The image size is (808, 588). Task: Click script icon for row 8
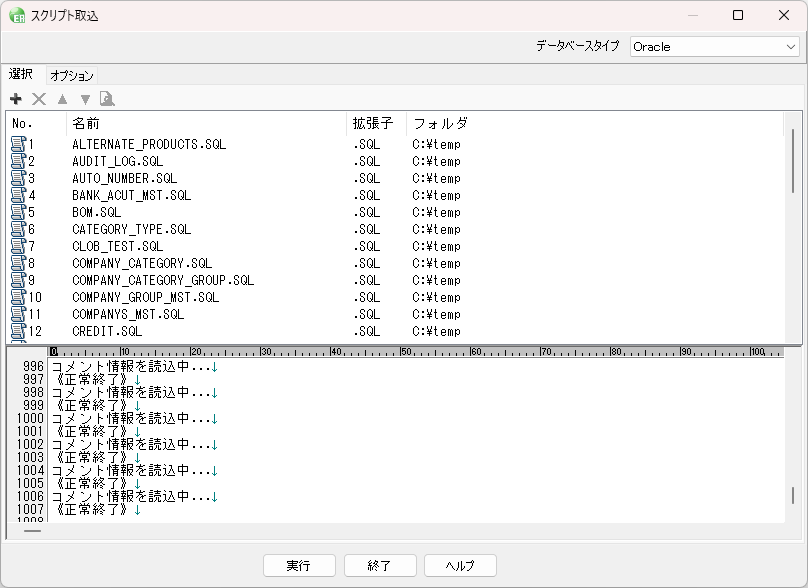tap(19, 263)
